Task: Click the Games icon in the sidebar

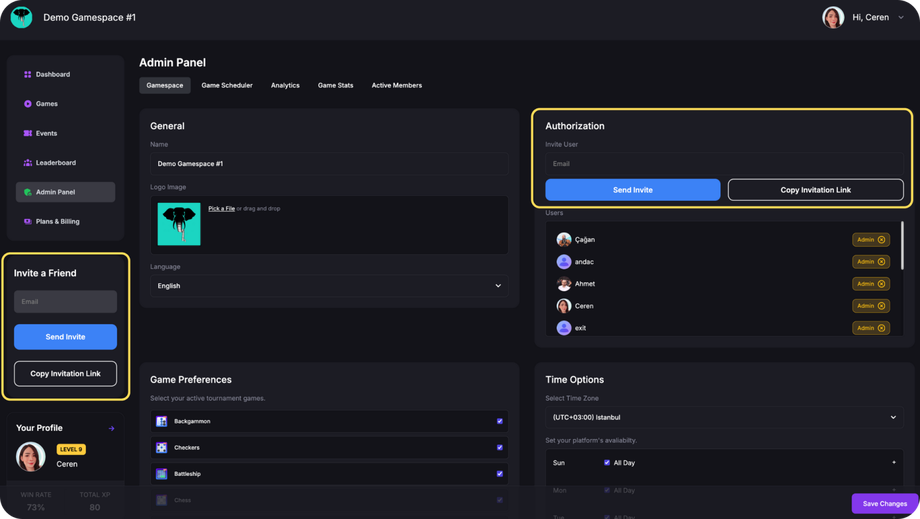Action: click(x=28, y=104)
